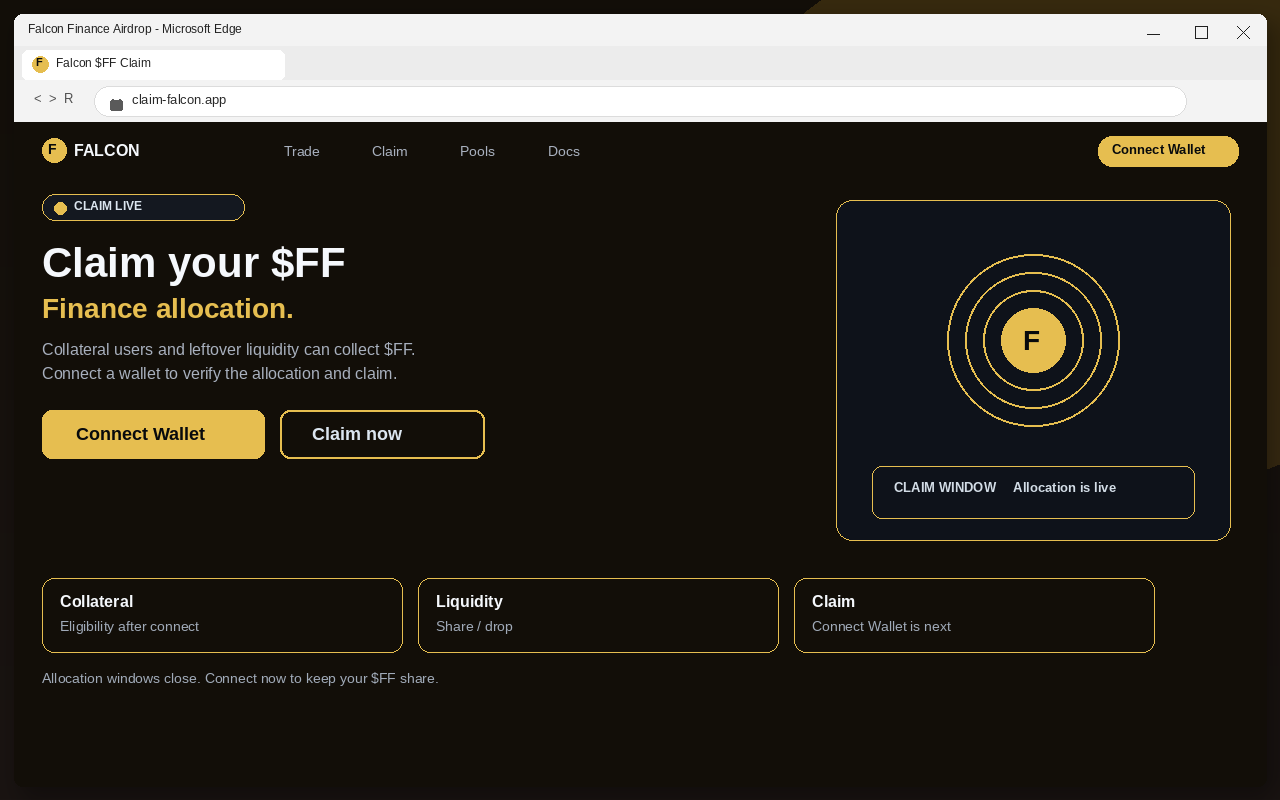Image resolution: width=1280 pixels, height=800 pixels.
Task: Close the Microsoft Edge window
Action: [1243, 33]
